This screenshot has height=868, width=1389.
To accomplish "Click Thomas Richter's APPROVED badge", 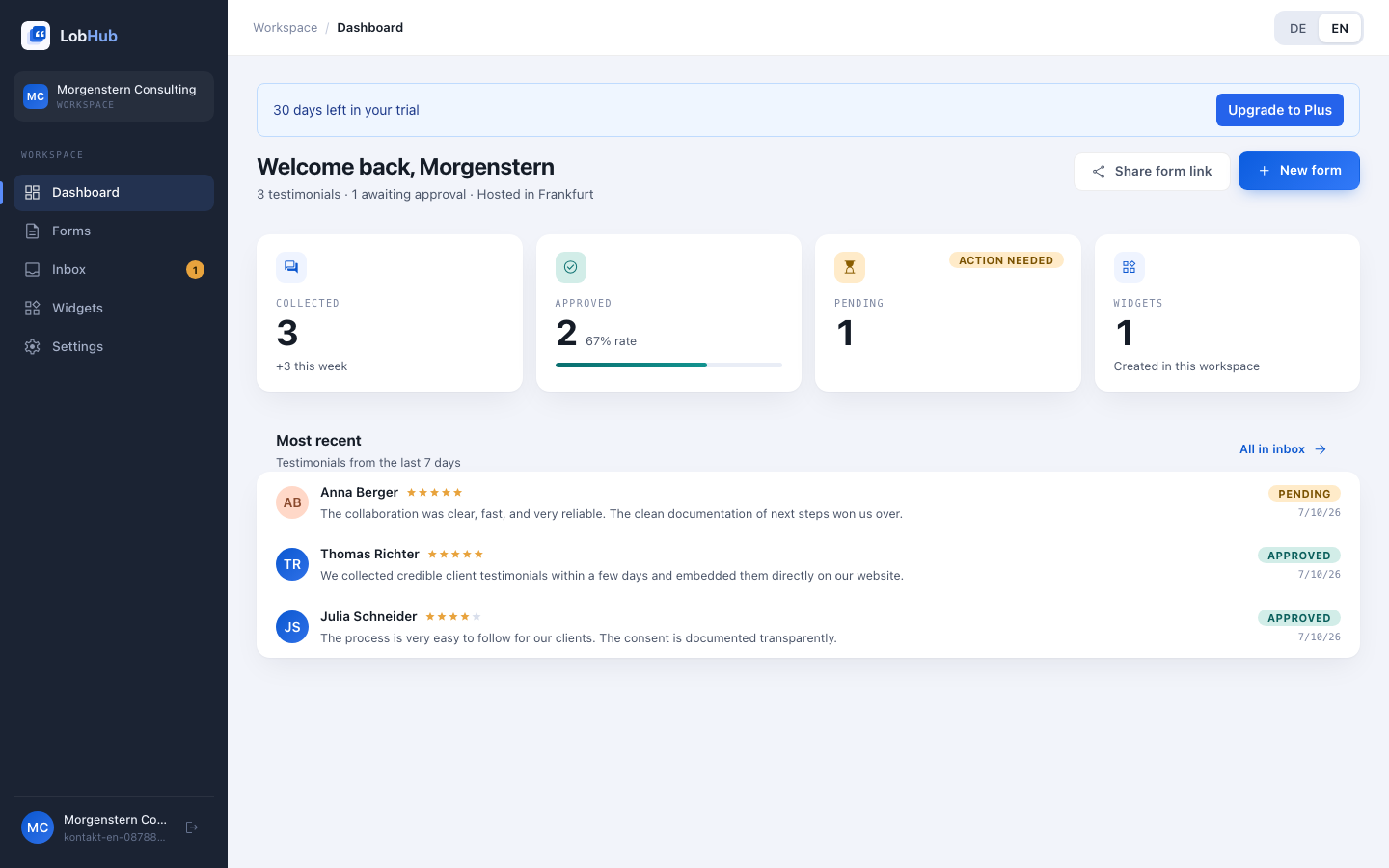I will 1299,556.
